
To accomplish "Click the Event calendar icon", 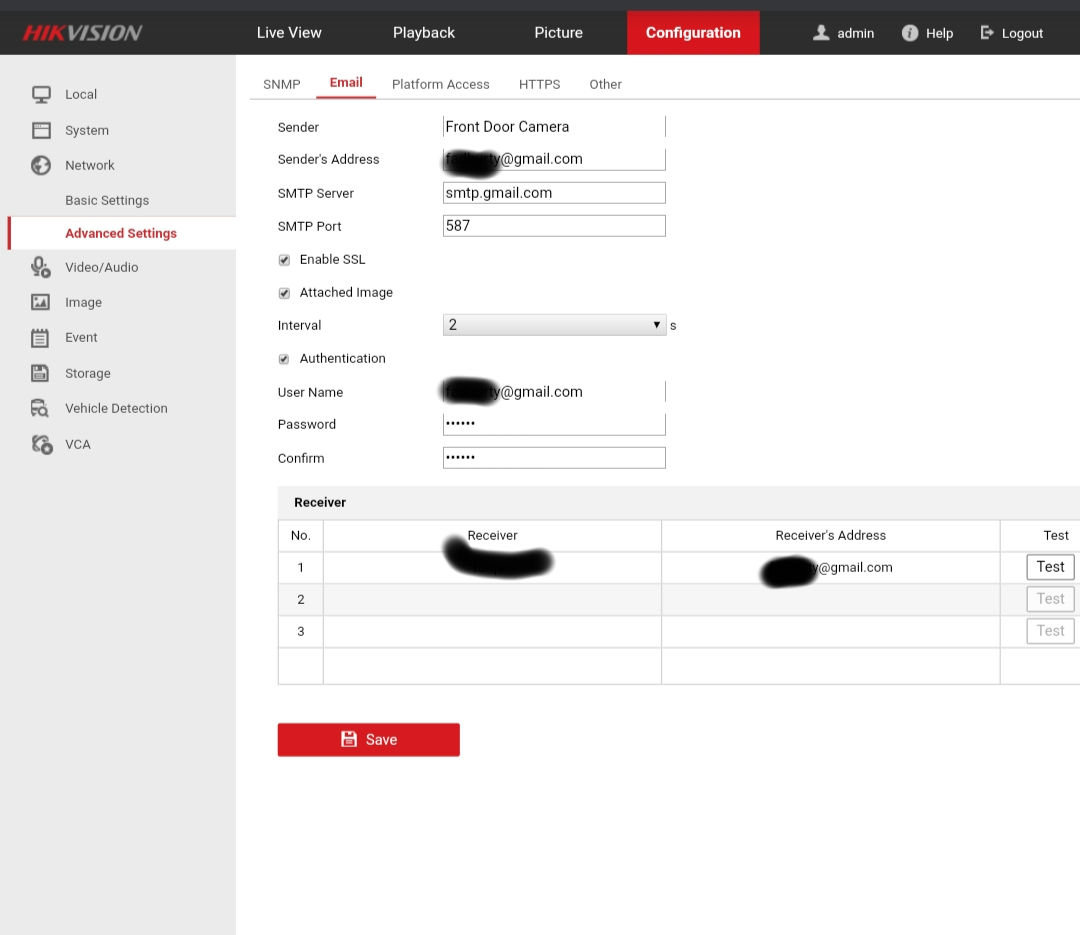I will [41, 338].
